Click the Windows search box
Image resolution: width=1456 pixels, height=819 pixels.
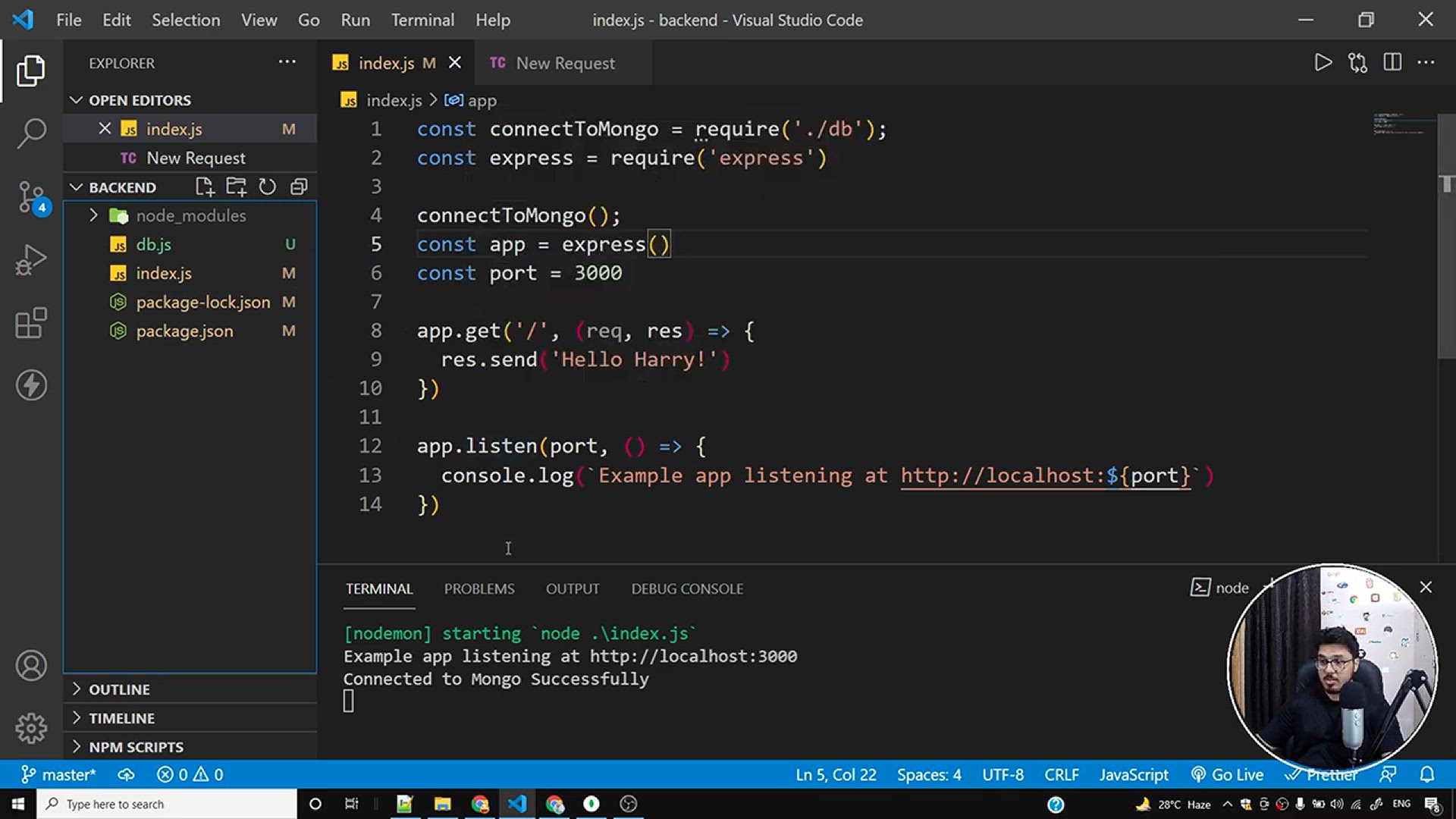pyautogui.click(x=167, y=804)
